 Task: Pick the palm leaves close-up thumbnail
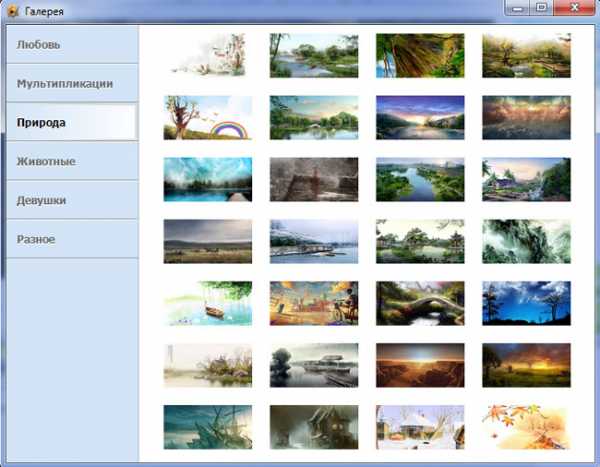(420, 55)
